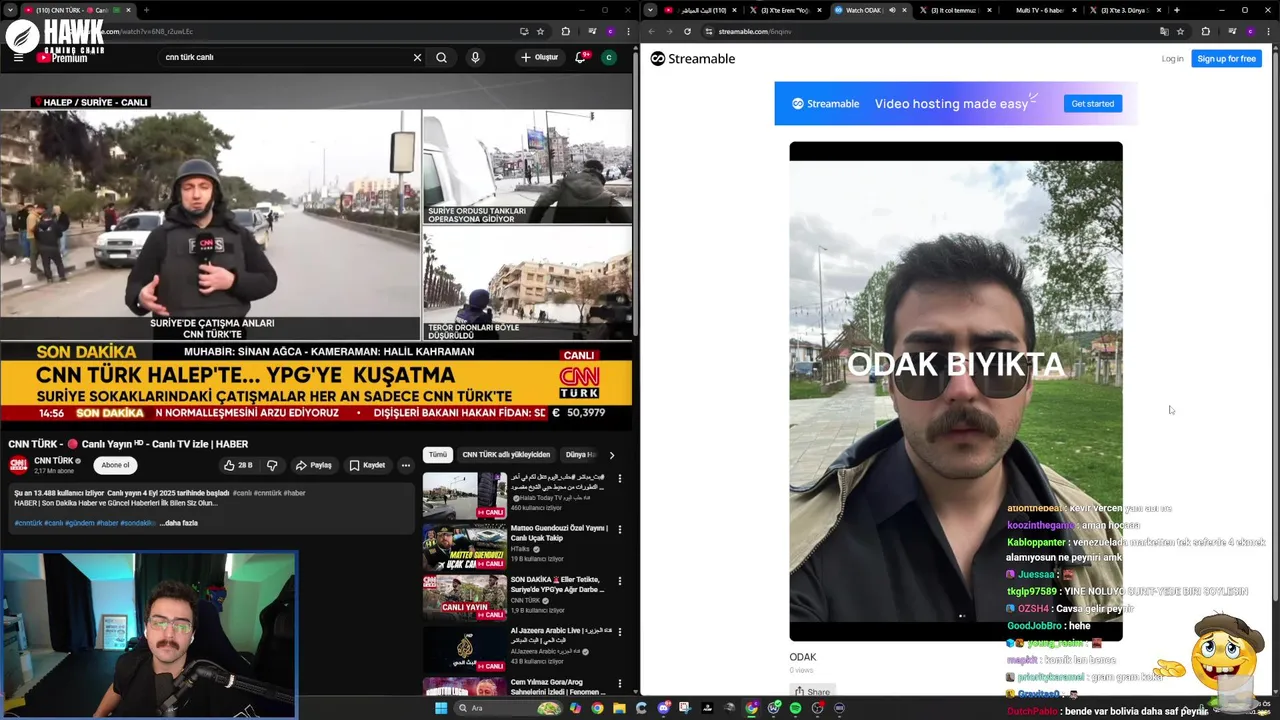Open the Al Jazeera Arabic Live video
The image size is (1280, 720).
tap(464, 649)
